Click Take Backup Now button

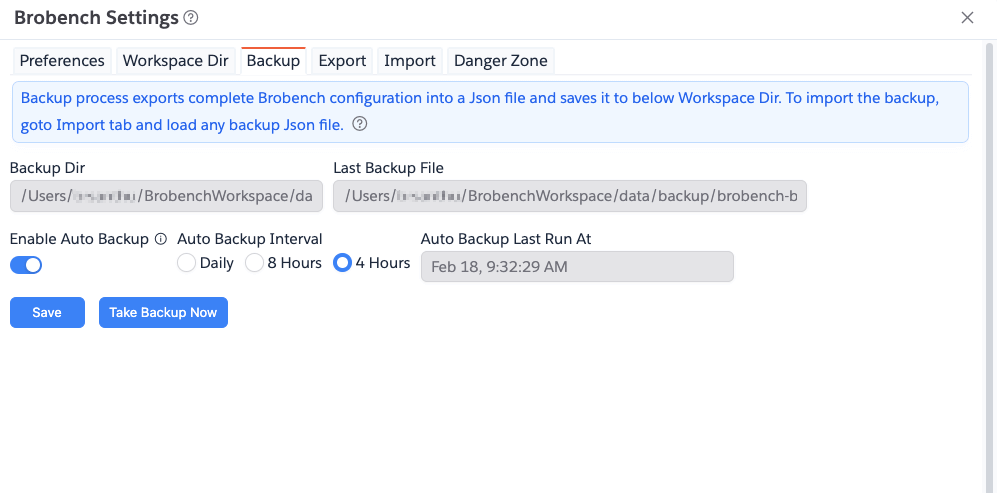[163, 312]
